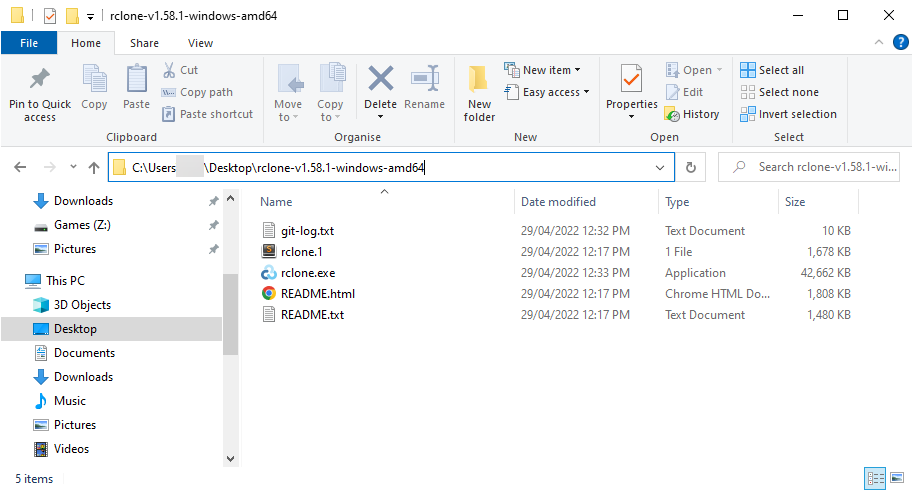The width and height of the screenshot is (913, 491).
Task: Click the Copy path button
Action: pos(197,92)
